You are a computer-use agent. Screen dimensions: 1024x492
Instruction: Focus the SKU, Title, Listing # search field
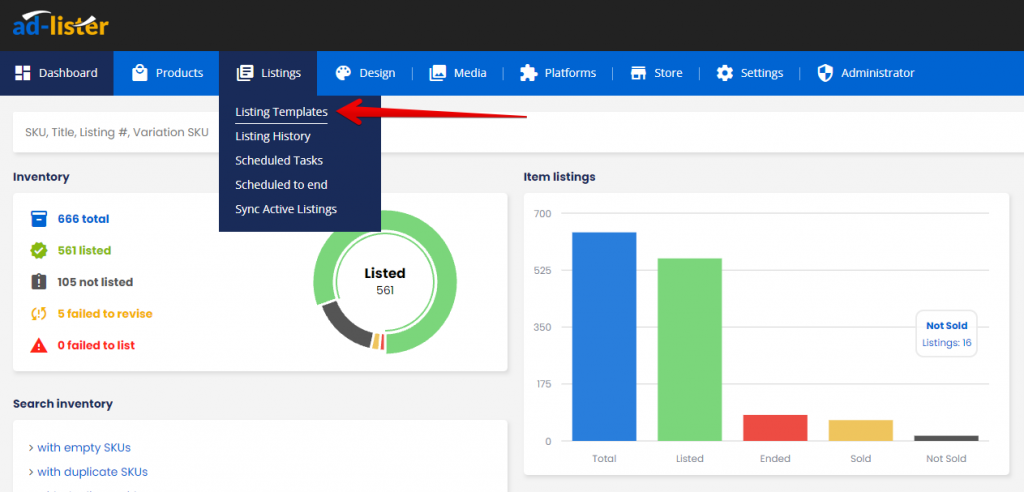pos(116,132)
